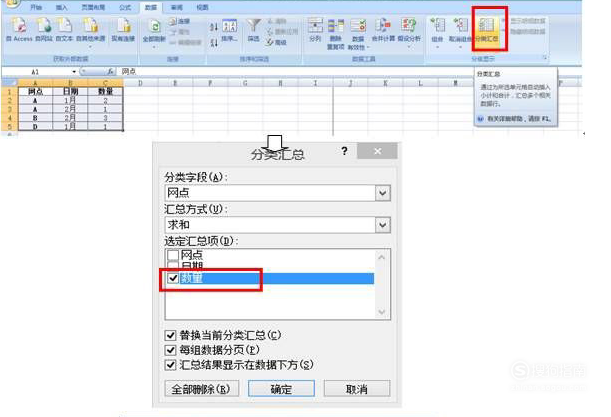611x417 pixels.
Task: Toggle 替换当前分类汇总 checkbox
Action: coord(170,335)
